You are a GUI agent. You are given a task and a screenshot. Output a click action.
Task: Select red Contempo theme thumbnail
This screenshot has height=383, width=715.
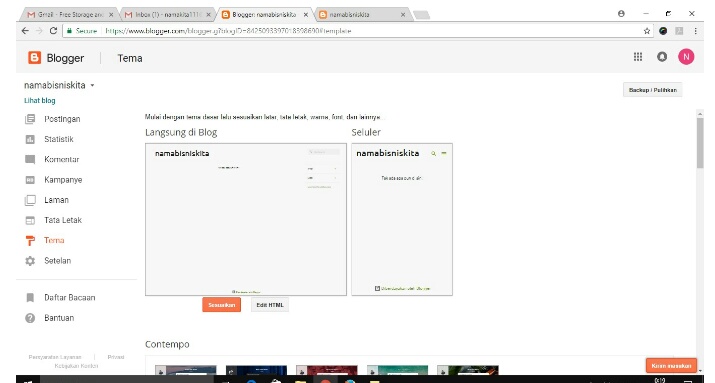coord(327,370)
